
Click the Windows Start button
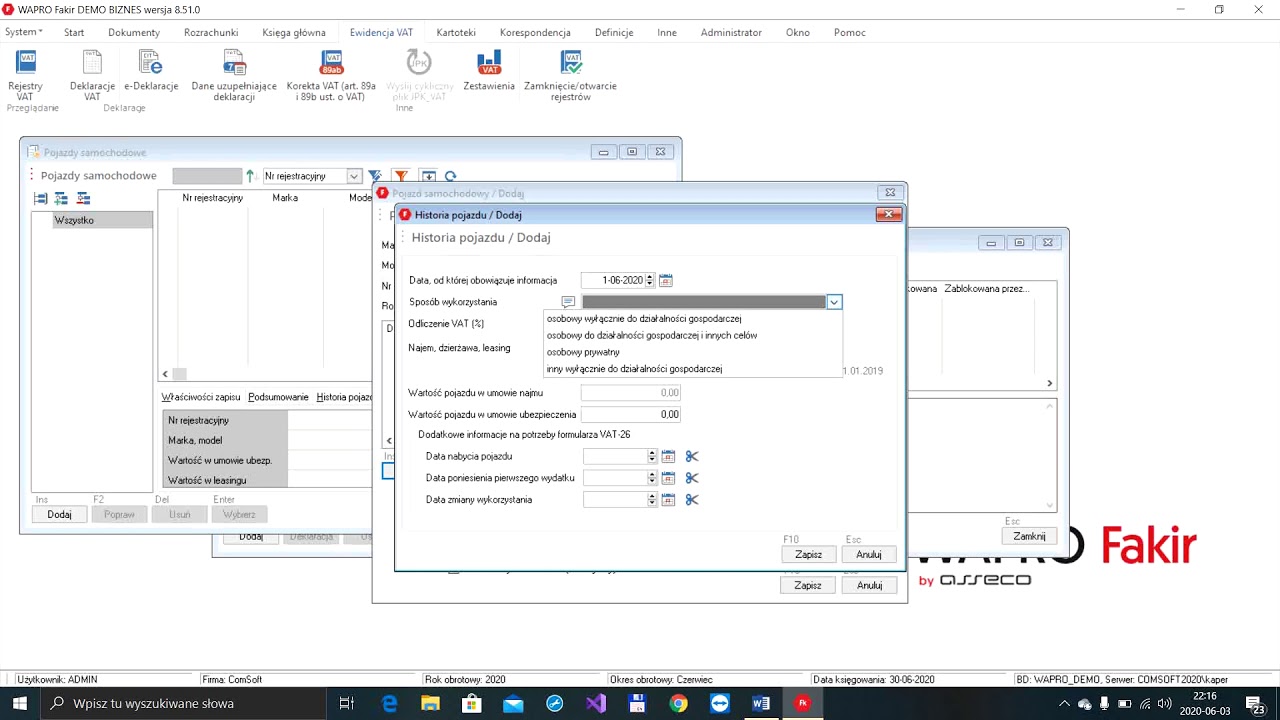point(20,703)
